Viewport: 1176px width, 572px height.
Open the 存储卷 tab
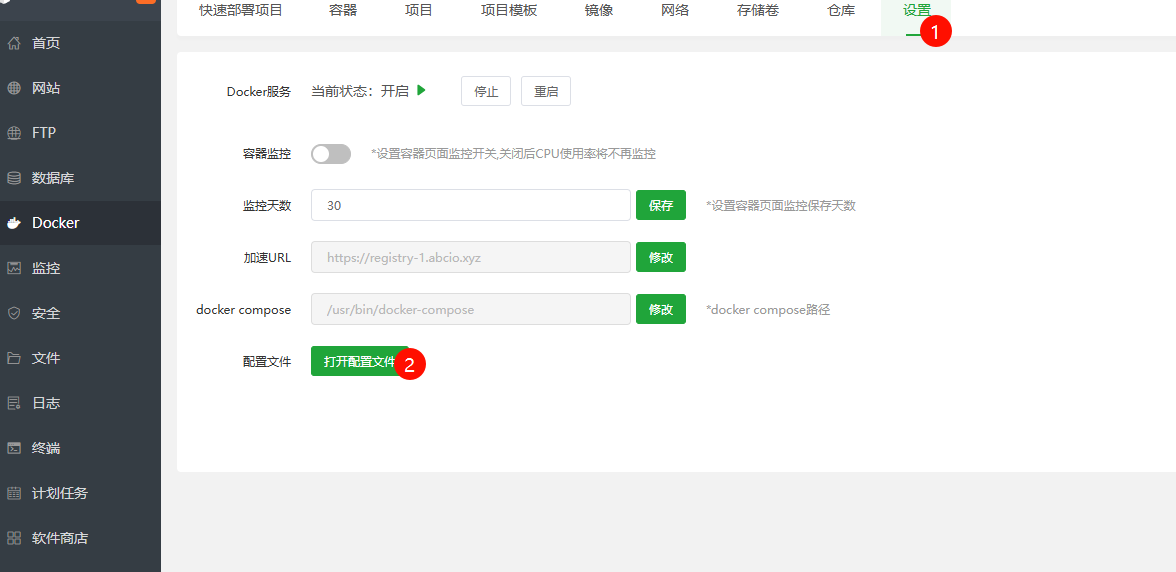pyautogui.click(x=758, y=10)
